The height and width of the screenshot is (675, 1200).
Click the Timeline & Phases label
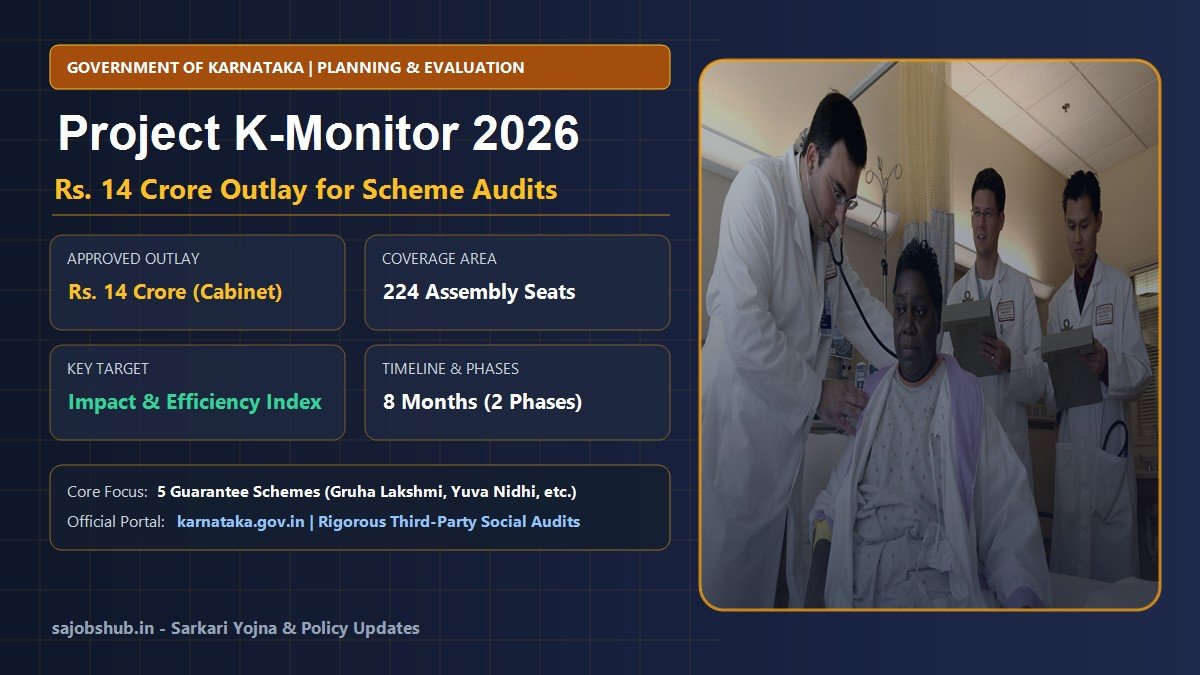click(450, 368)
